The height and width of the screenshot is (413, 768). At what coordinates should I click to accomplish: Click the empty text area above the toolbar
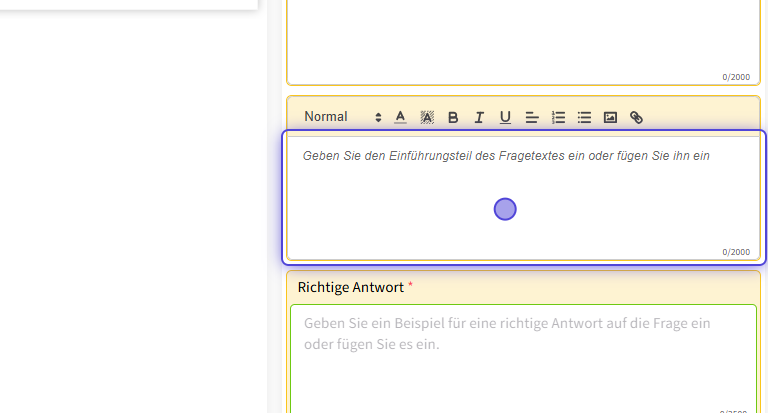pos(523,40)
